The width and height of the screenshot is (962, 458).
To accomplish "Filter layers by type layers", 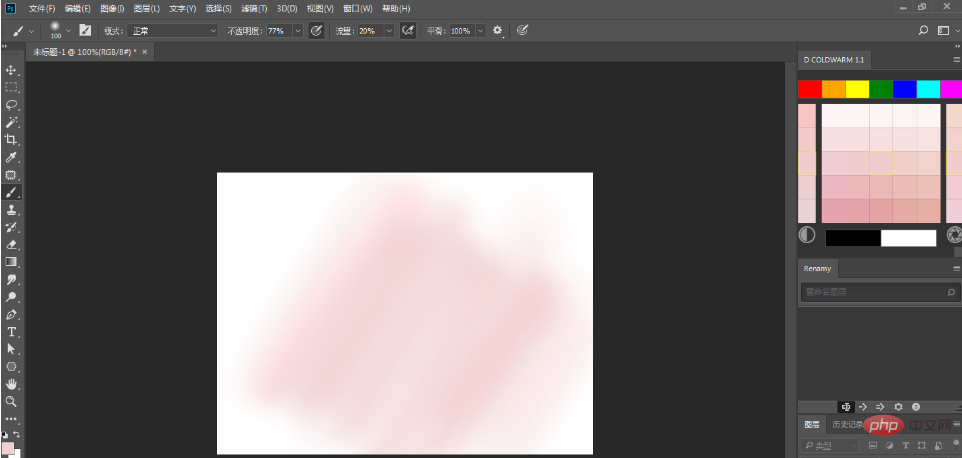I will [906, 445].
